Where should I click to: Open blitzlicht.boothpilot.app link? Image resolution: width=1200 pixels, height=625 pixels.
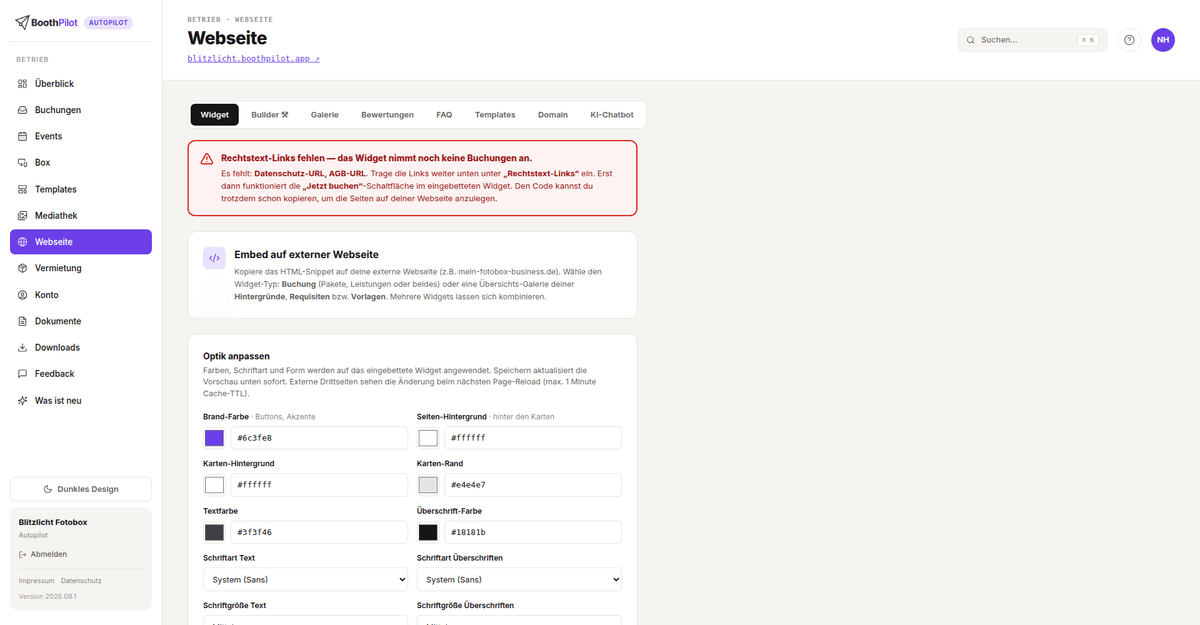tap(254, 59)
